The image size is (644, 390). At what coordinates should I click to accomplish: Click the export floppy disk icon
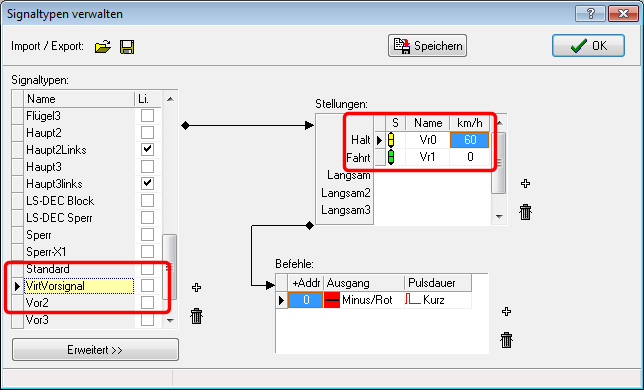tap(127, 47)
